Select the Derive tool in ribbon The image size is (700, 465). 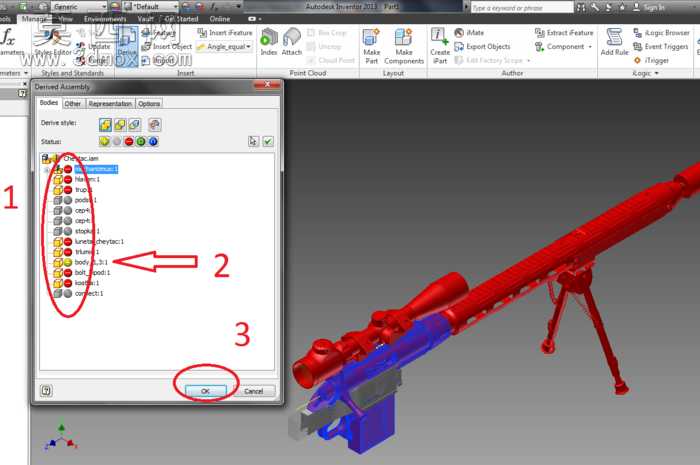pos(127,46)
